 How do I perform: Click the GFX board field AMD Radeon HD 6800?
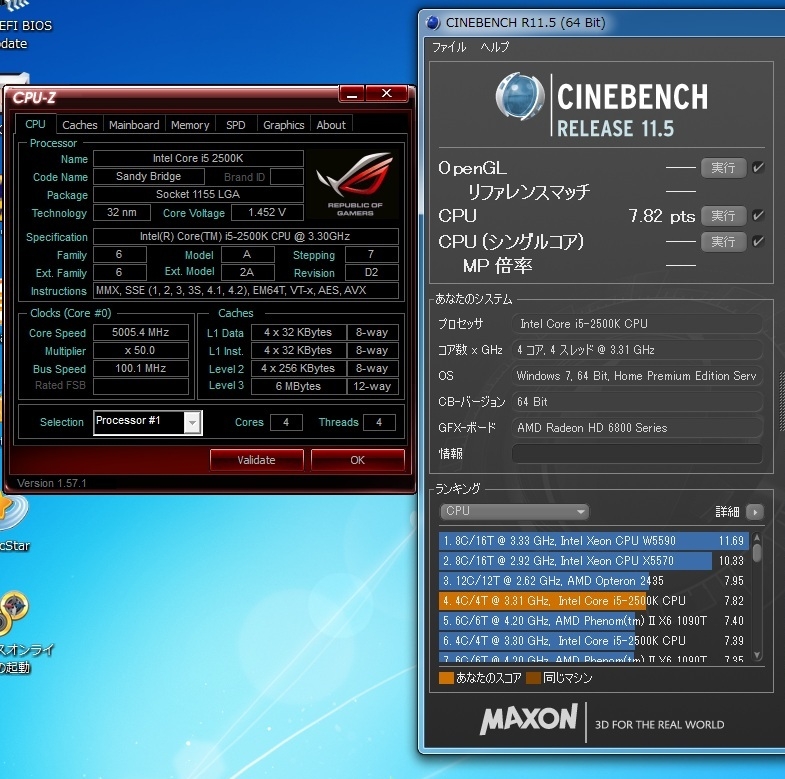click(637, 428)
